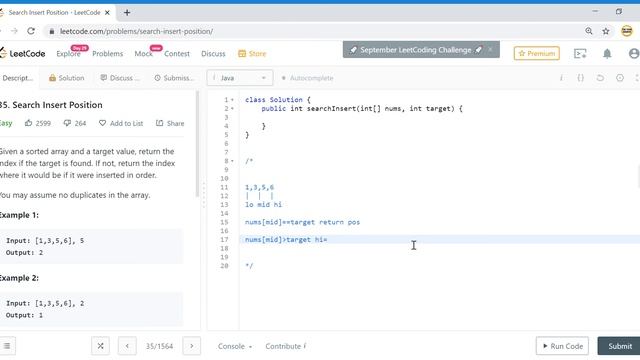The image size is (640, 360).
Task: Open the Discuss forum link
Action: 213,53
